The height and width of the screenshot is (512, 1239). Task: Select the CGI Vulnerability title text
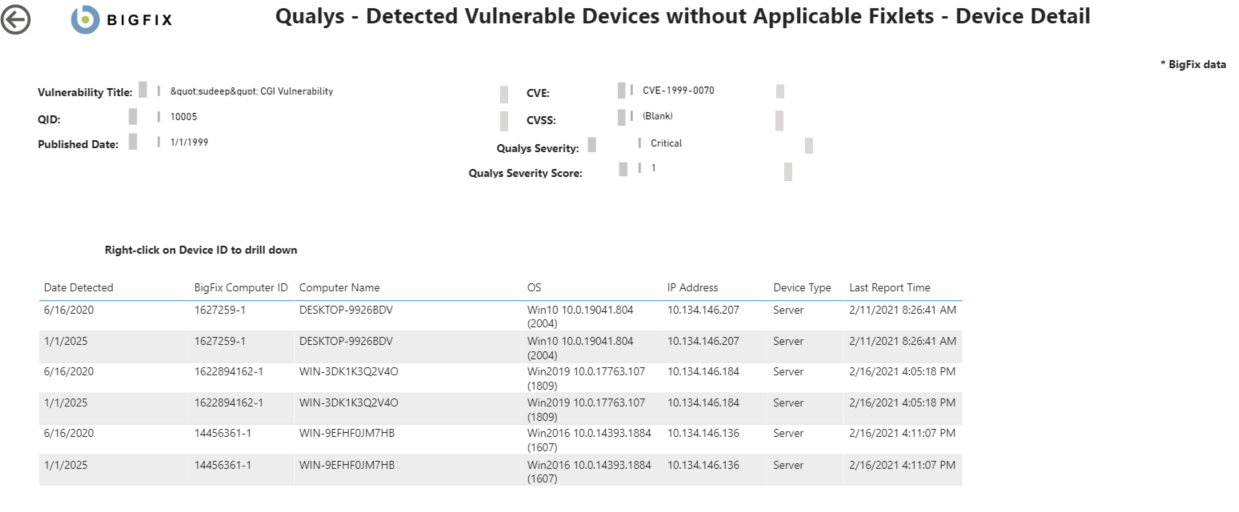tap(252, 91)
